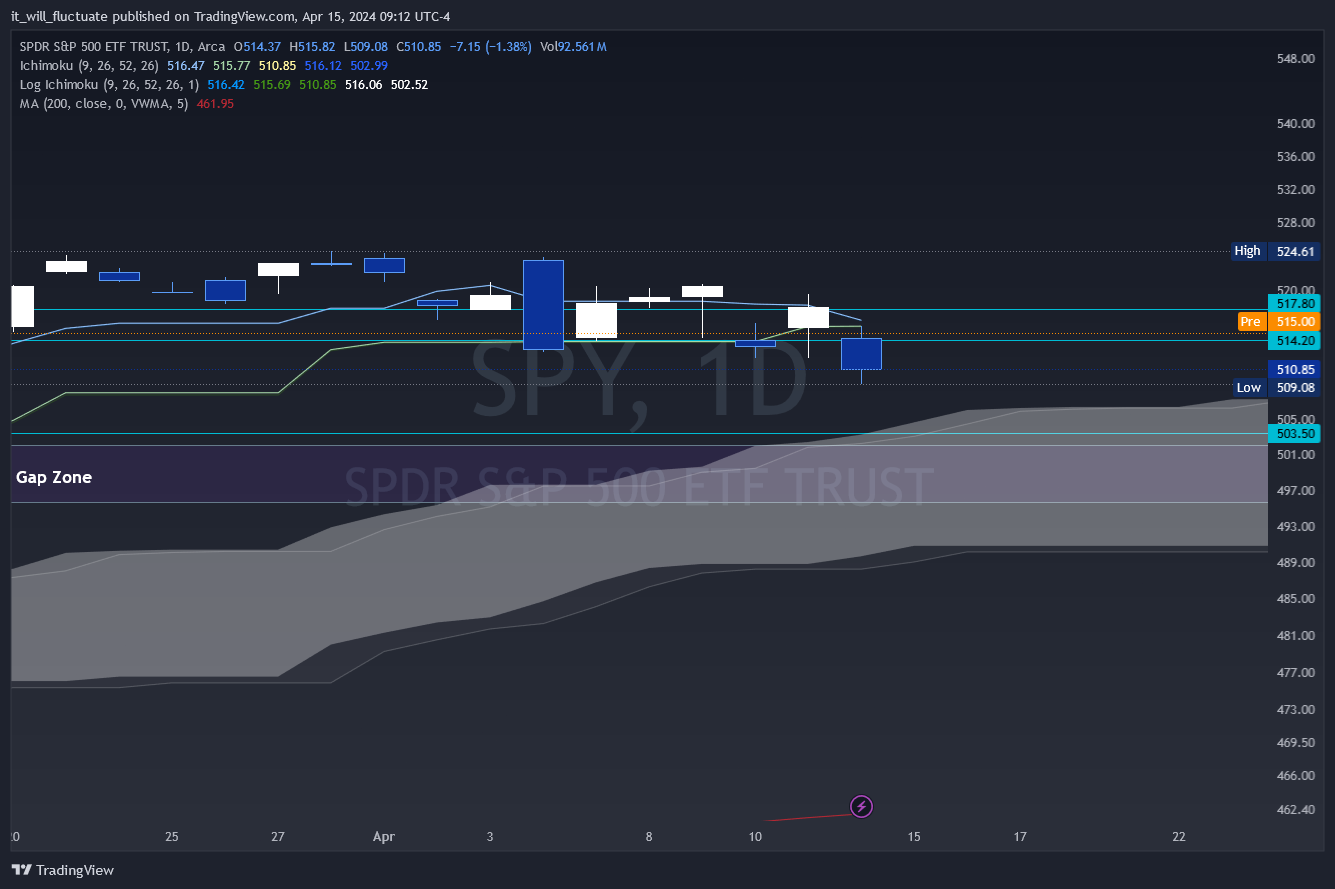
Task: Click the 497.00 price axis label
Action: coord(1295,490)
